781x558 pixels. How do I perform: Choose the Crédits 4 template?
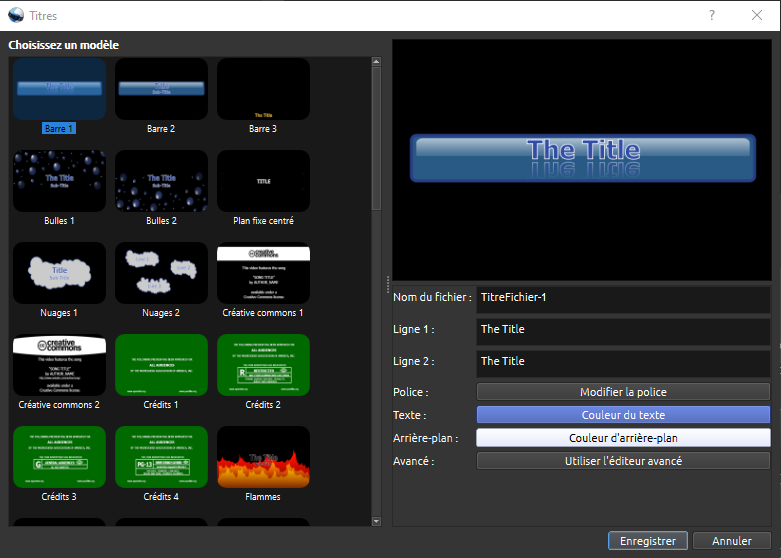point(161,456)
